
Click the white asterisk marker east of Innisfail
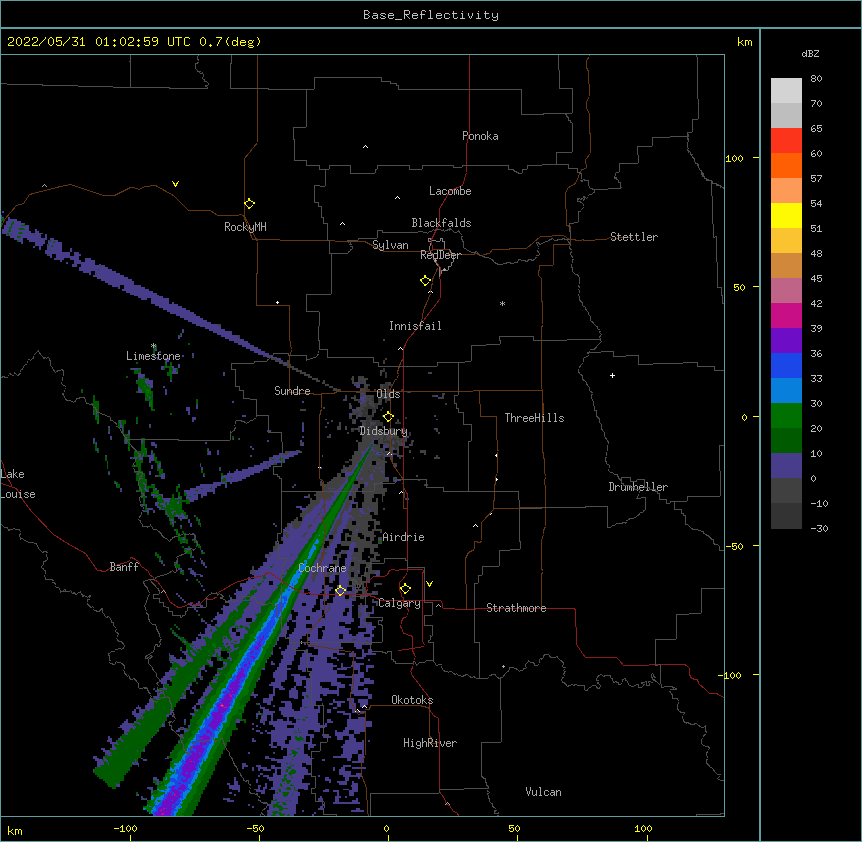tap(502, 303)
